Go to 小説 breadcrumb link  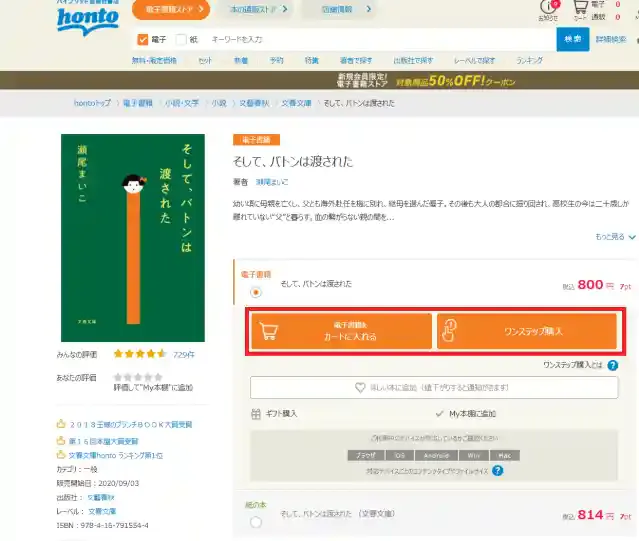pos(219,103)
